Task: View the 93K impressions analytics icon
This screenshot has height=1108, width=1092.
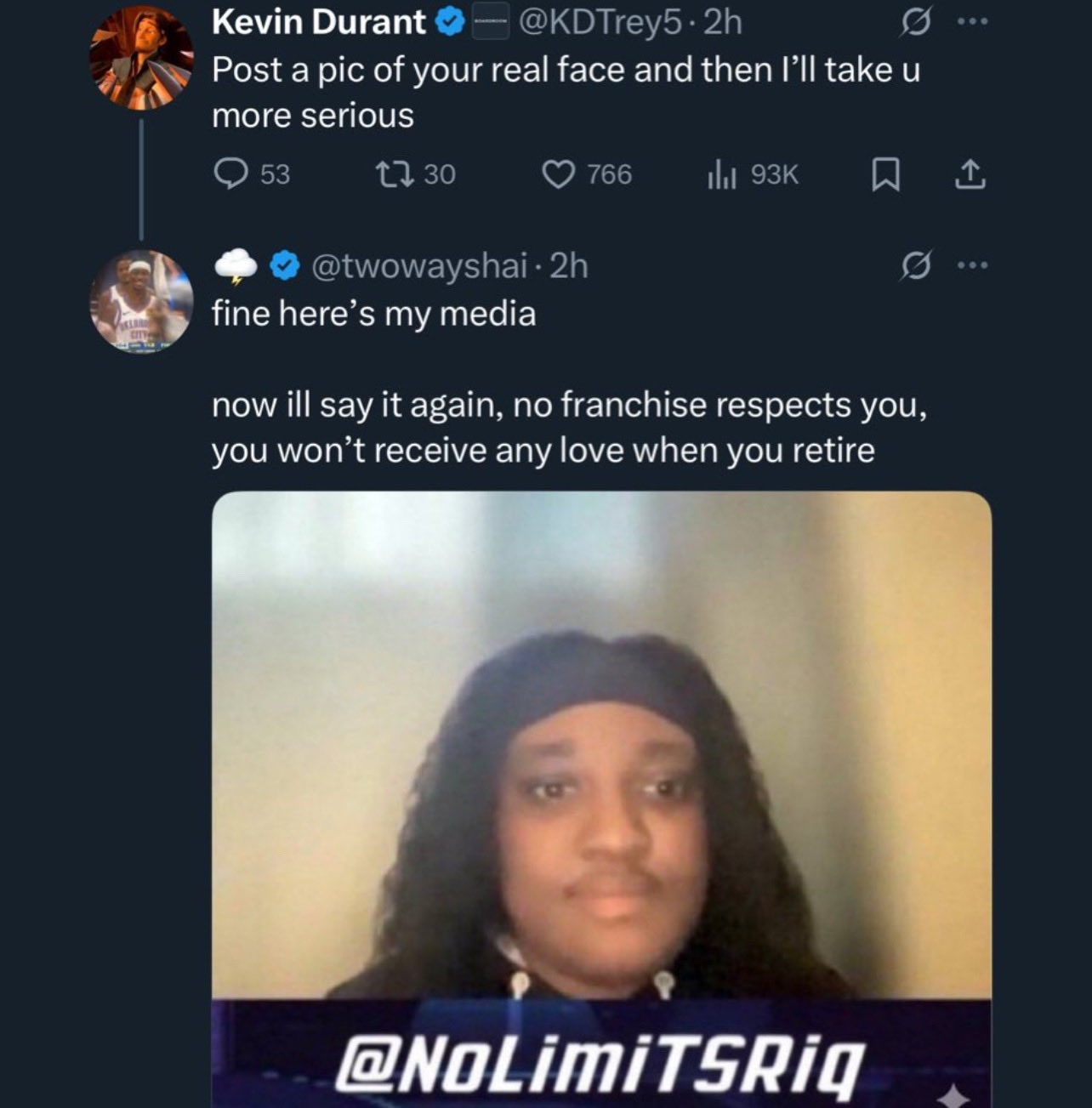Action: tap(719, 175)
